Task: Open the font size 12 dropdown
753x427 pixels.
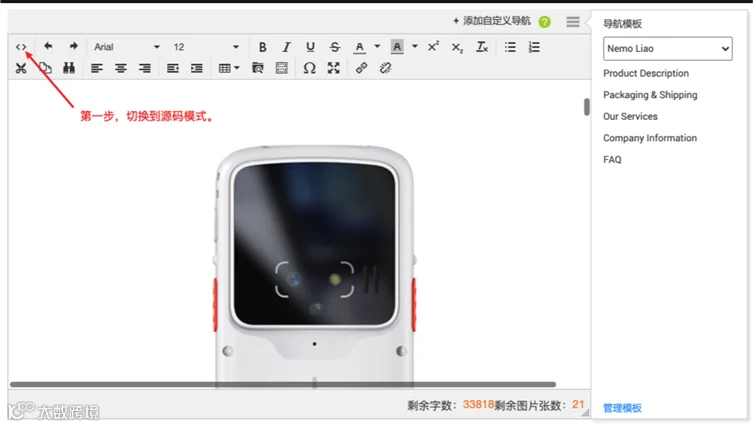Action: pyautogui.click(x=206, y=47)
